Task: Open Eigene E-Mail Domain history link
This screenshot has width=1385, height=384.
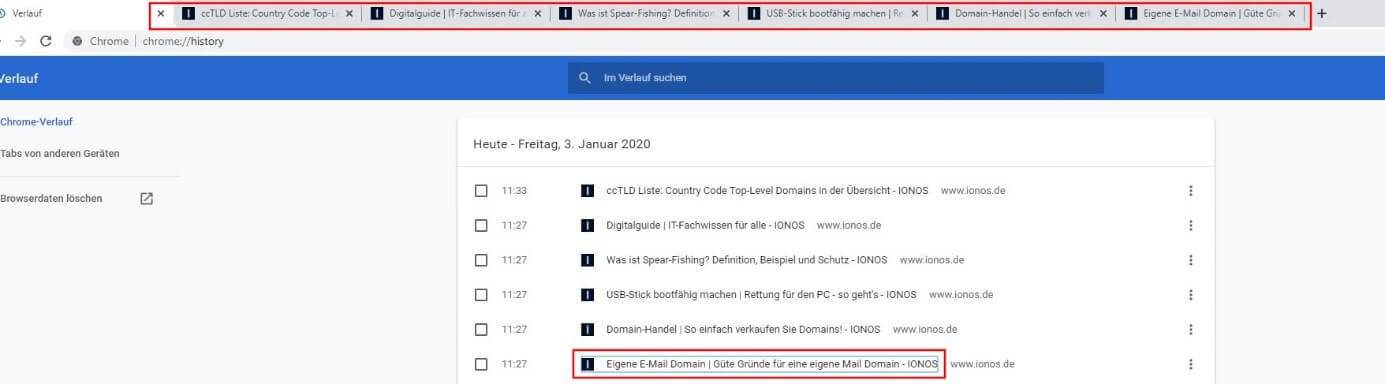Action: click(772, 364)
